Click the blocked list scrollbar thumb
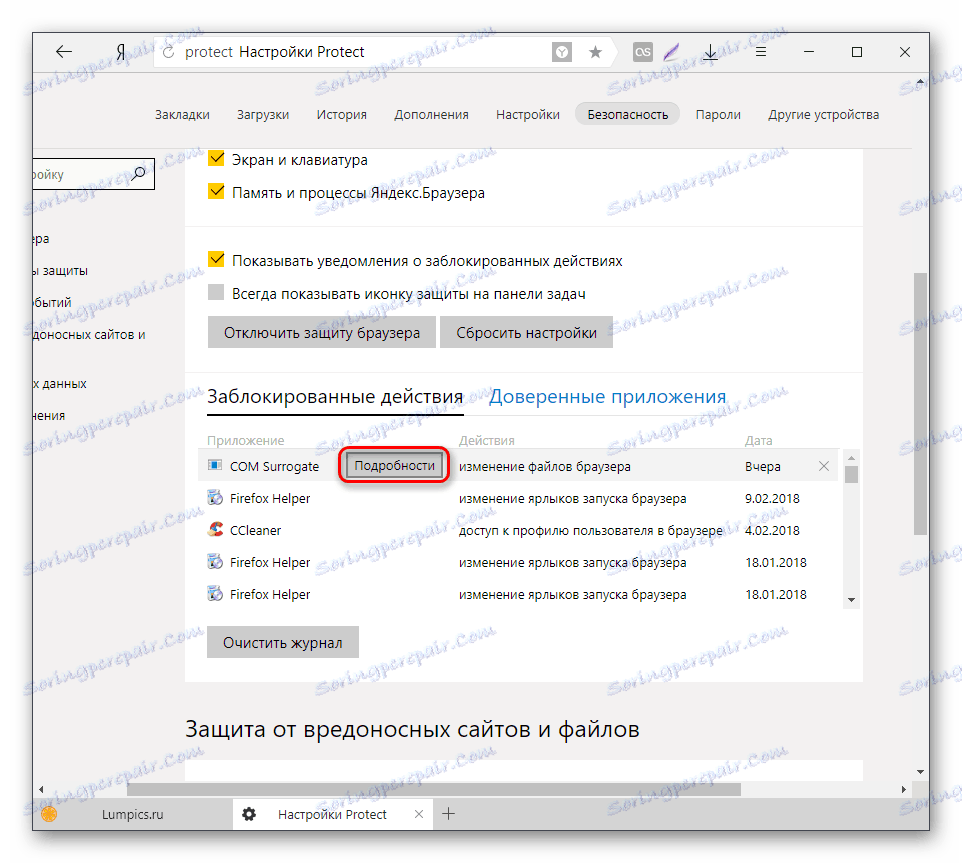The height and width of the screenshot is (863, 962). point(851,475)
